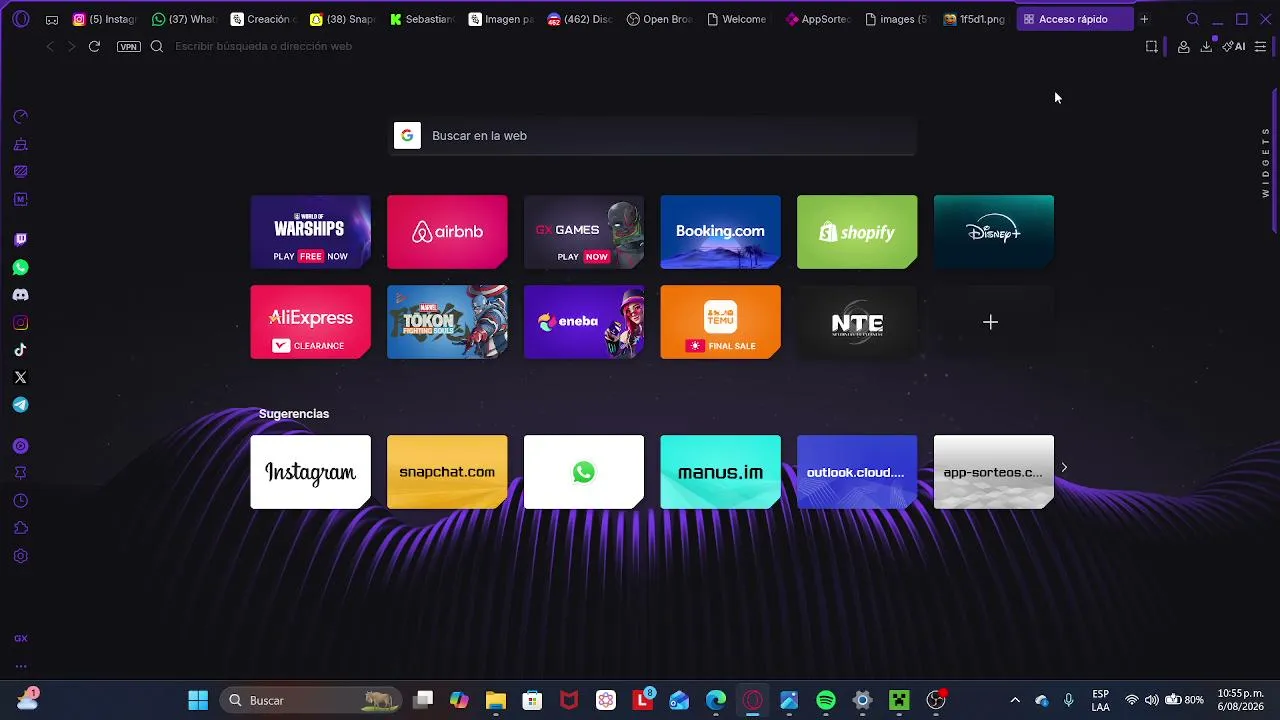Screen dimensions: 1280x720
Task: Open the Opera GX main menu logo
Action: pyautogui.click(x=21, y=19)
